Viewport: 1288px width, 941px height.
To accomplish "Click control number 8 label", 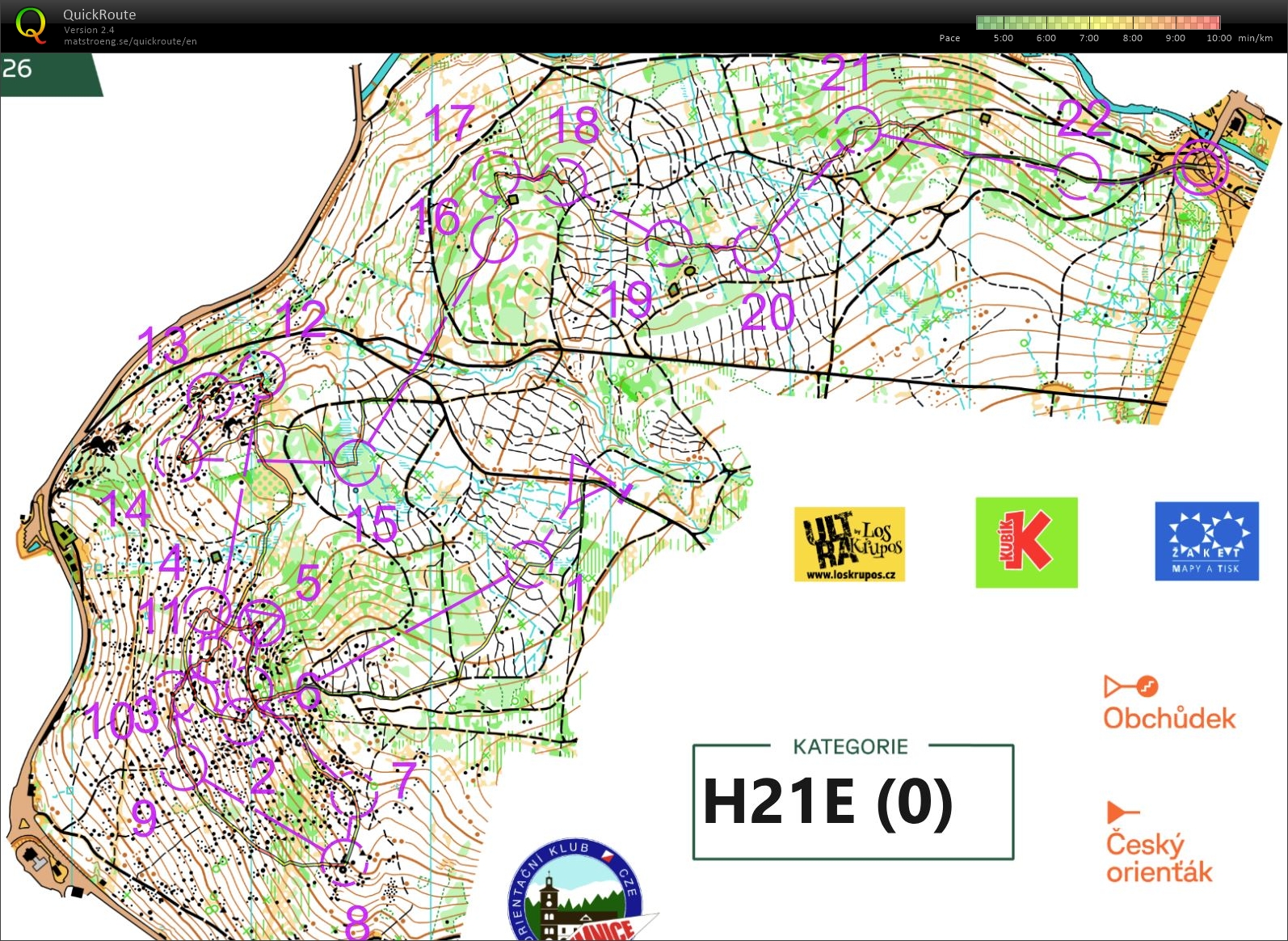I will pos(357,922).
